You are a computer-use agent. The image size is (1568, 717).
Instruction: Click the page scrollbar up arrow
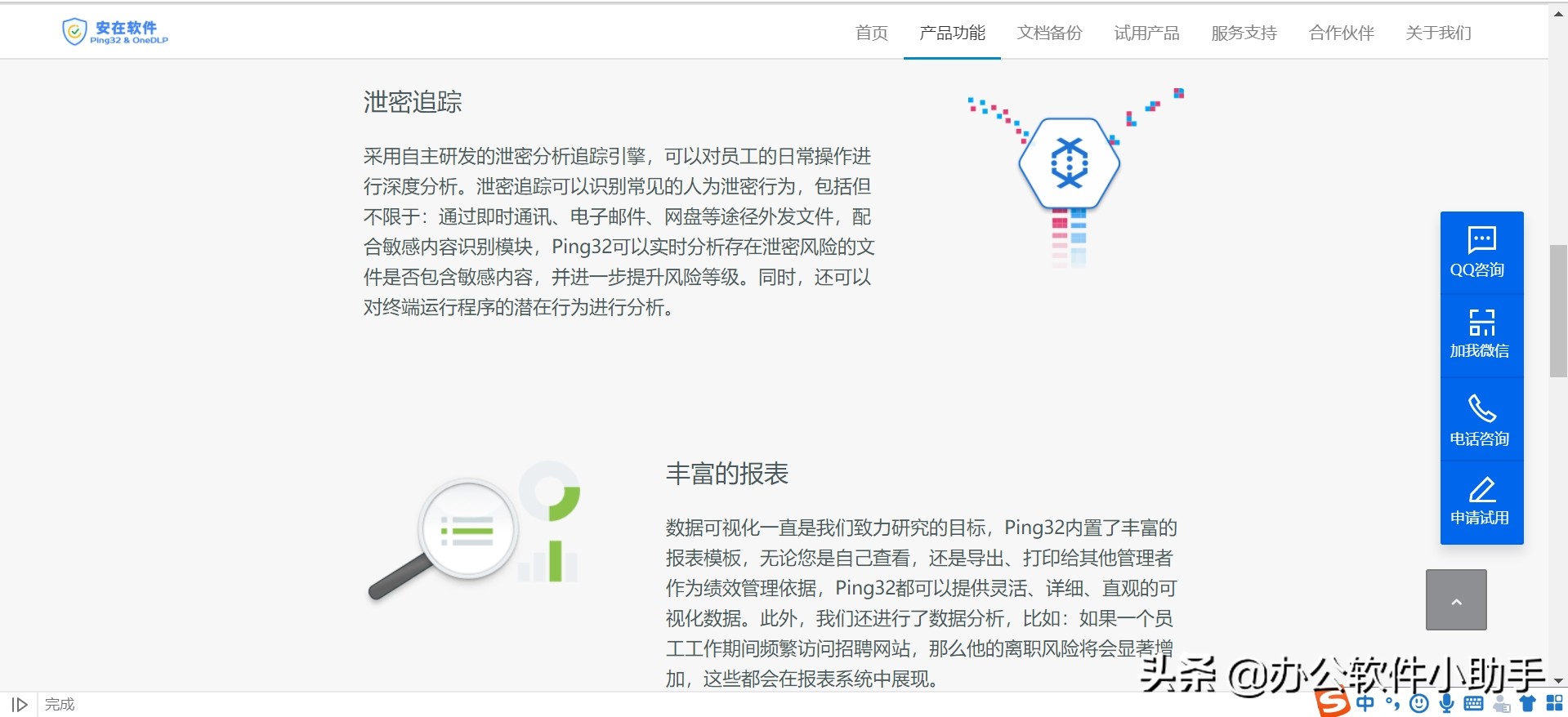point(1558,14)
